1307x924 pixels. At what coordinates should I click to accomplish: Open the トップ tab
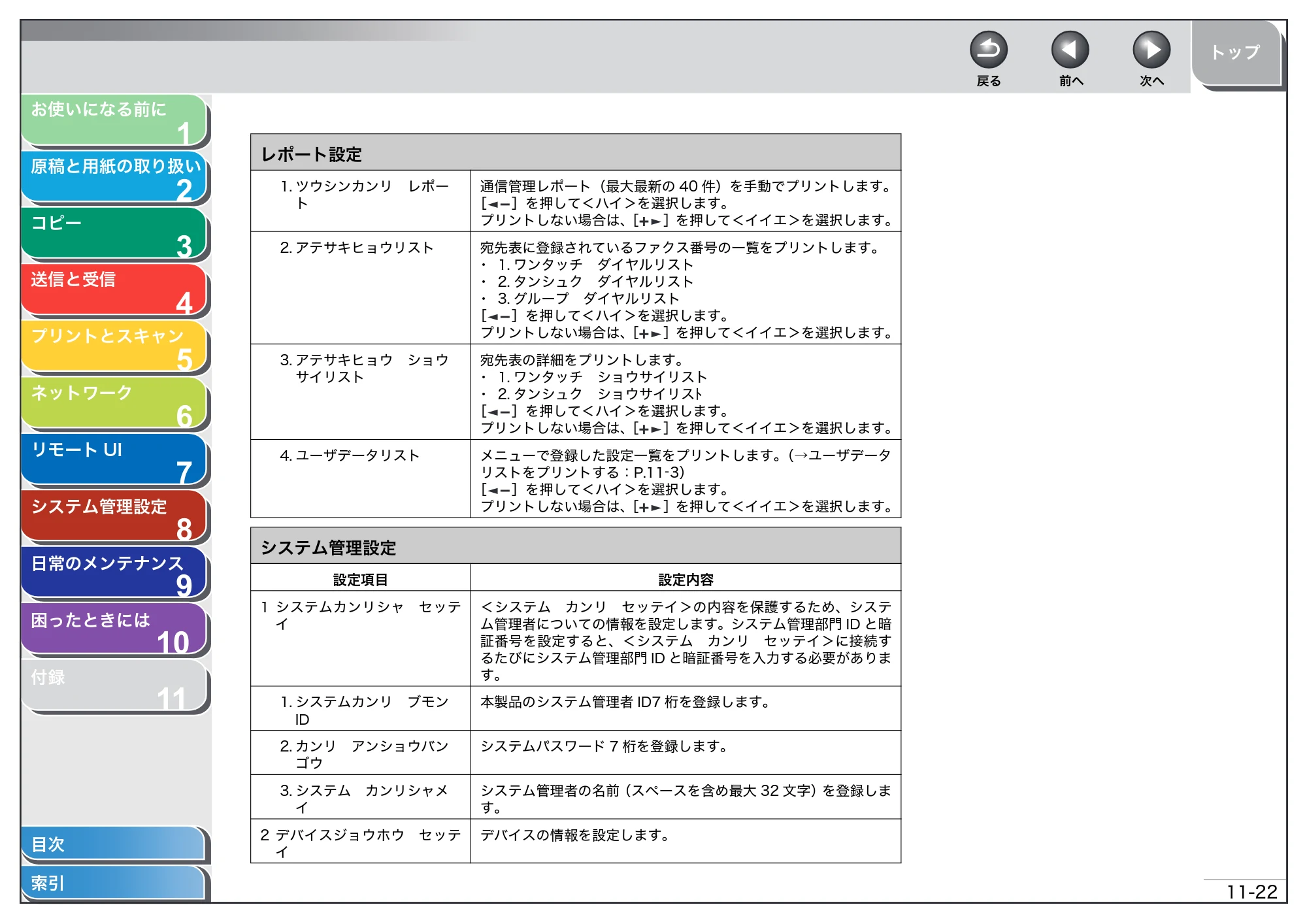(1236, 53)
